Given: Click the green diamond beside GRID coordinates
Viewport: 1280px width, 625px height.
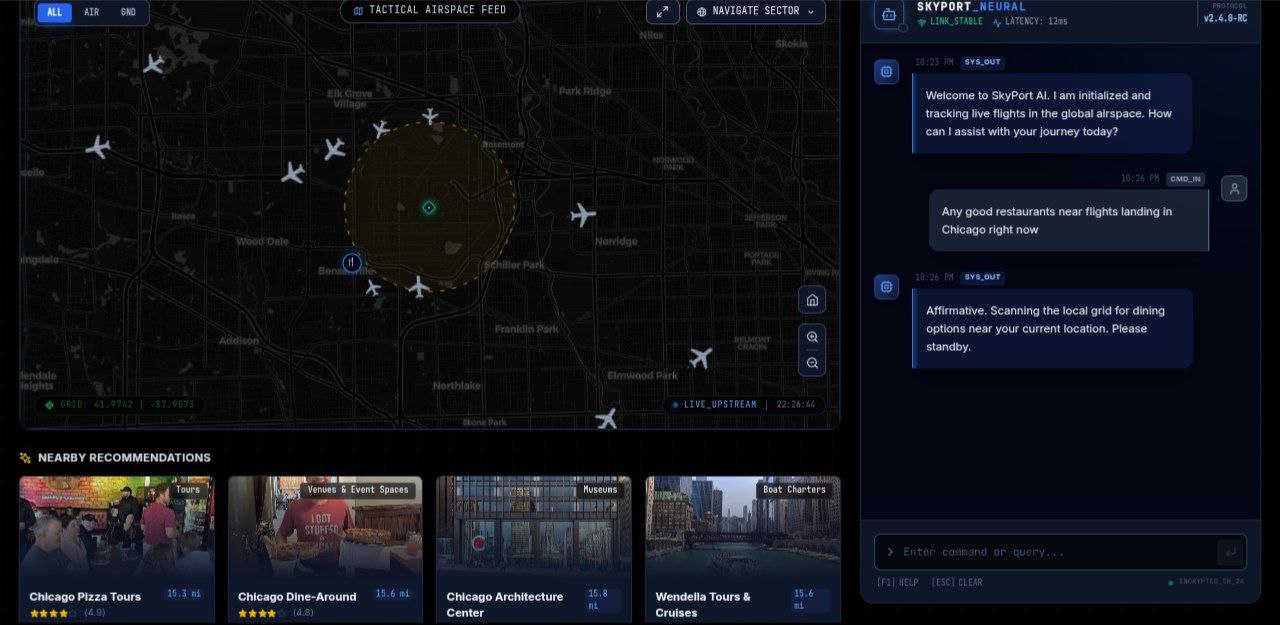Looking at the screenshot, I should [x=49, y=405].
